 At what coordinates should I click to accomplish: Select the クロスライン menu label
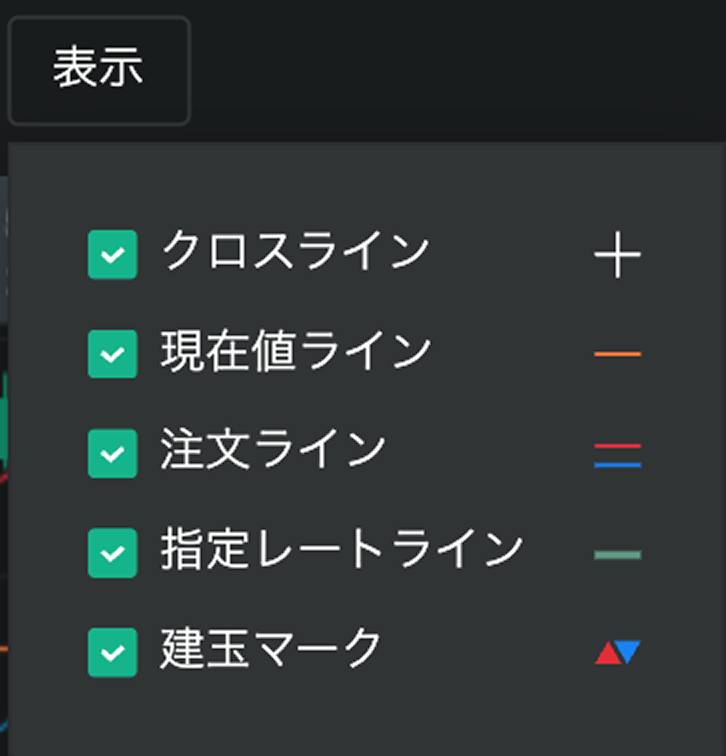pos(295,252)
